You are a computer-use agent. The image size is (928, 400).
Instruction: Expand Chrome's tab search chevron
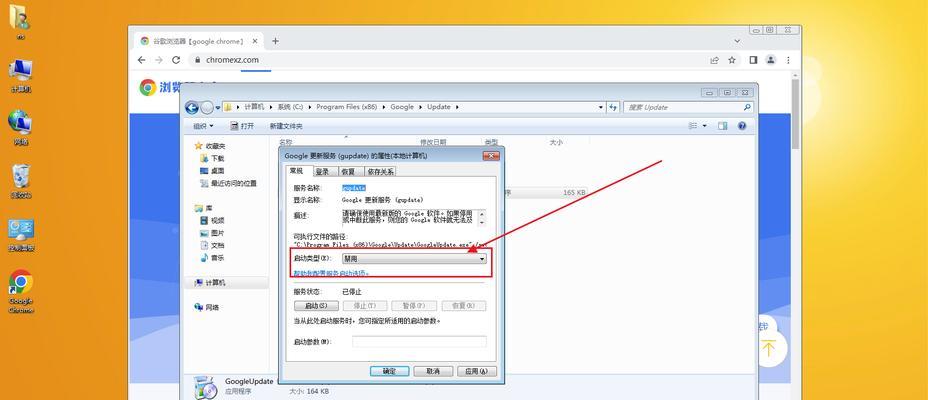click(737, 41)
